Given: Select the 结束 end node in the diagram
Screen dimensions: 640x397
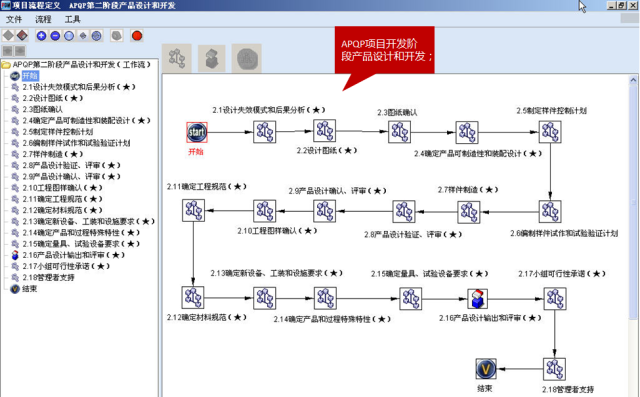Looking at the screenshot, I should pos(486,369).
